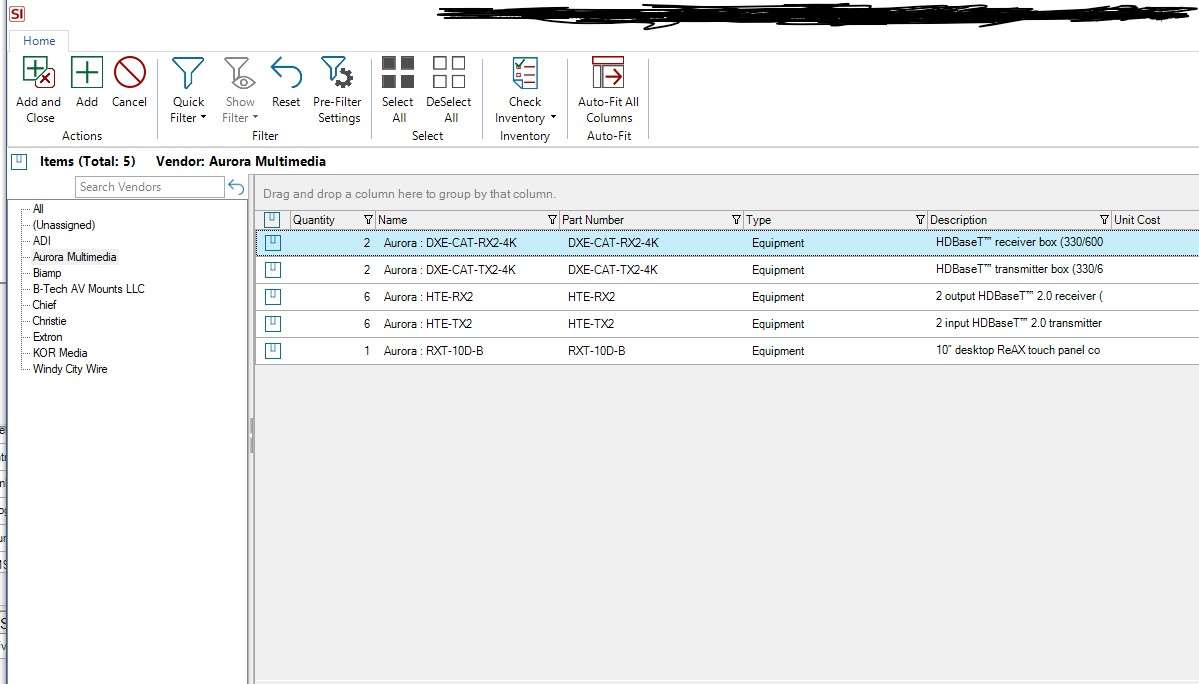Reset the filters

286,82
